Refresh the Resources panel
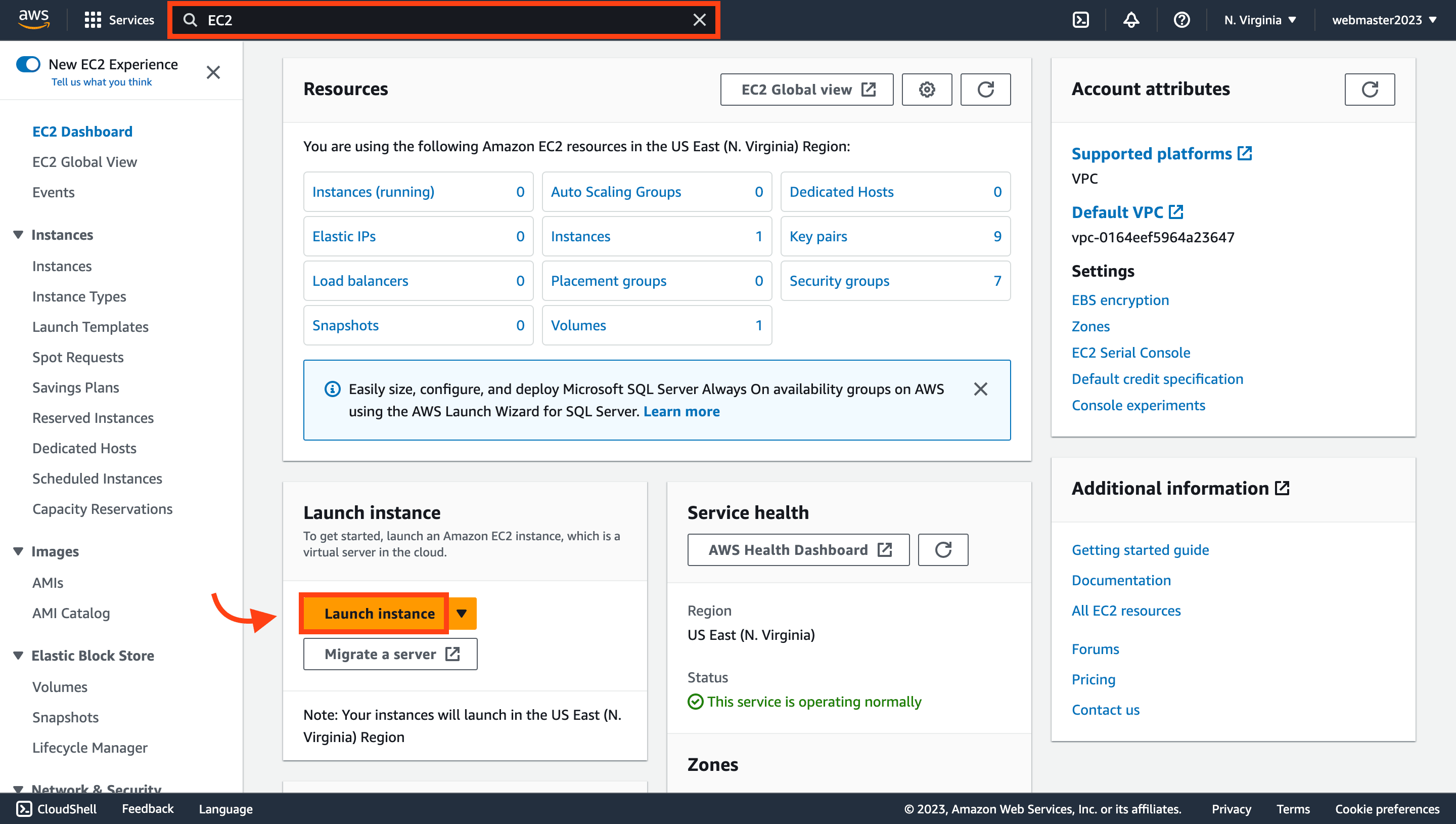The width and height of the screenshot is (1456, 824). pos(985,90)
